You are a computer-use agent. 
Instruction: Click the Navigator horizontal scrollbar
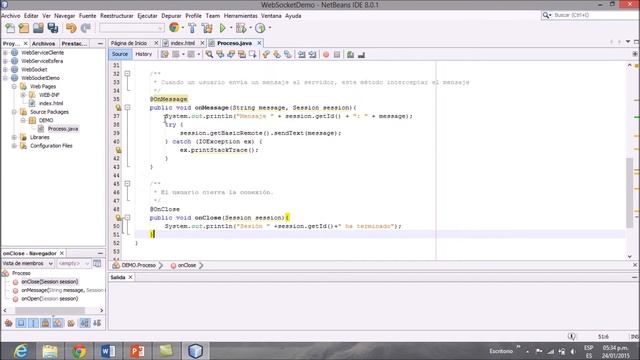coord(50,311)
